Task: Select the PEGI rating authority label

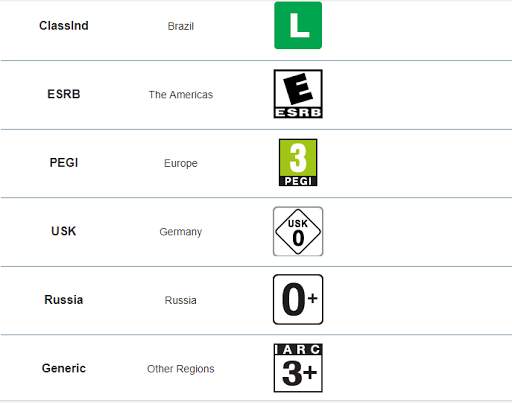Action: tap(64, 163)
